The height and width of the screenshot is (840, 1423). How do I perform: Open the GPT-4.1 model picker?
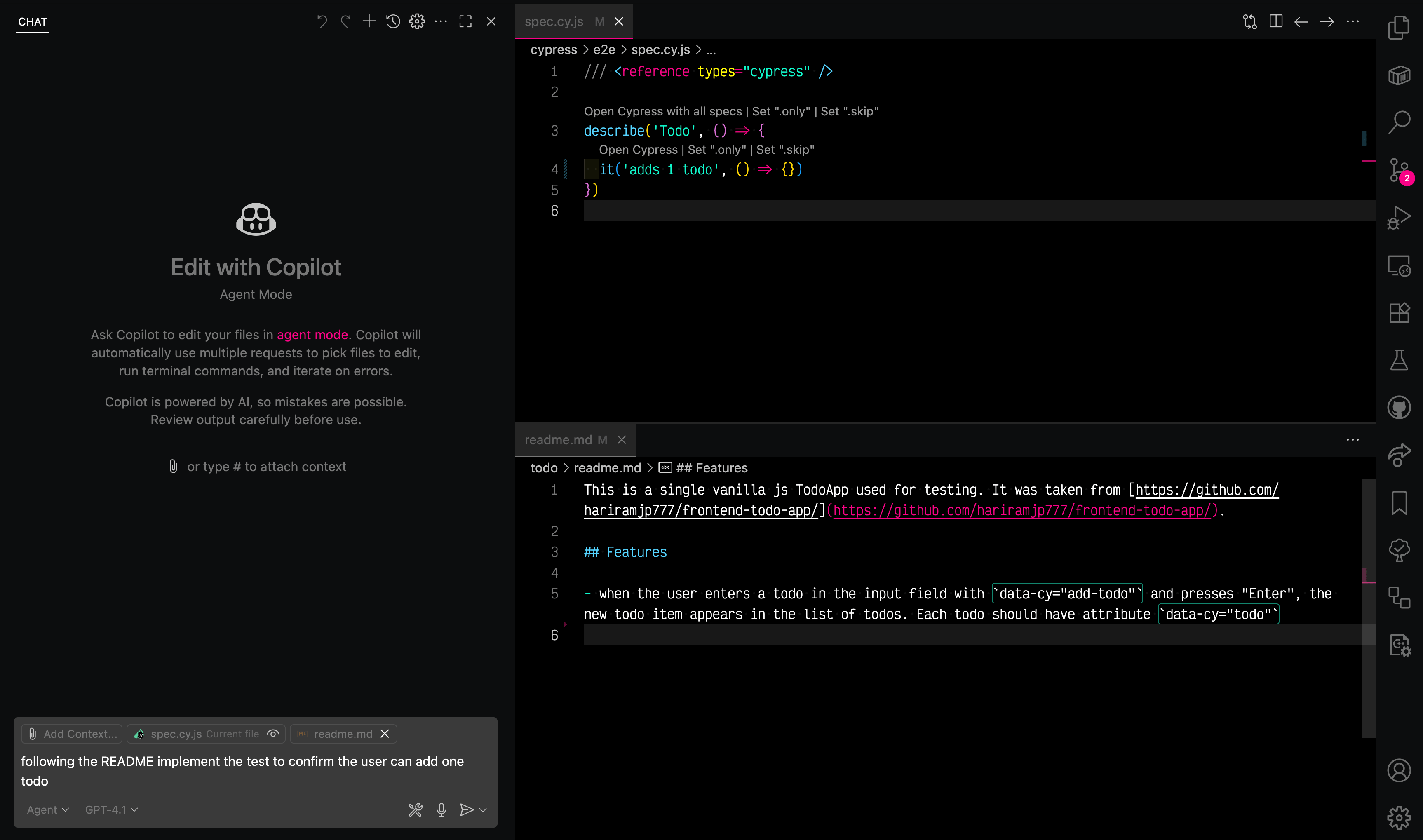pos(112,810)
